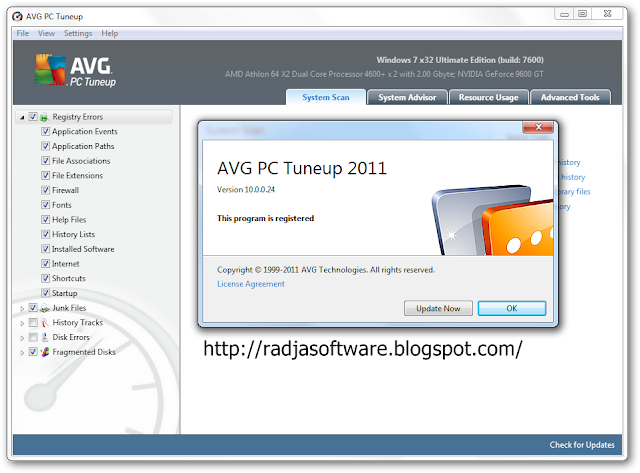Viewport: 640px width, 473px height.
Task: Click the Registry Errors category icon
Action: [44, 117]
